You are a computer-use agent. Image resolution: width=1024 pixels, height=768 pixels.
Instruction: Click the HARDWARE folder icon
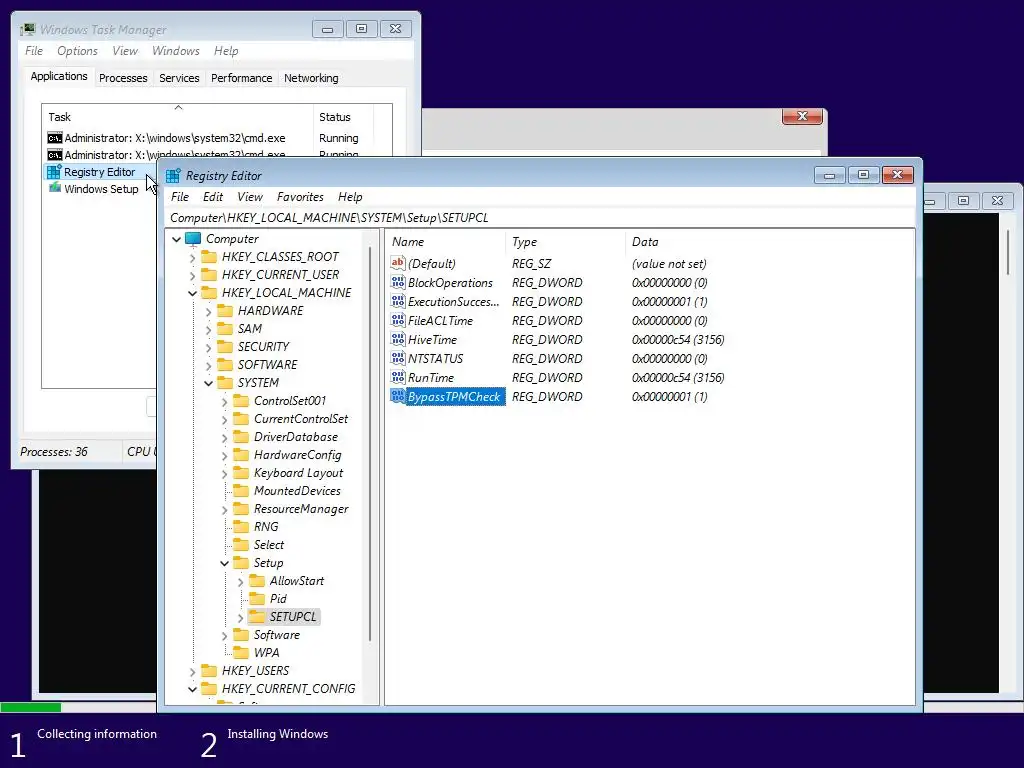(225, 310)
